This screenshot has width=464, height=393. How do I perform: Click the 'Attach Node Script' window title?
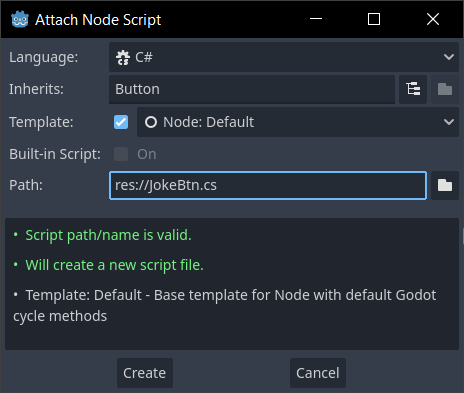[98, 20]
